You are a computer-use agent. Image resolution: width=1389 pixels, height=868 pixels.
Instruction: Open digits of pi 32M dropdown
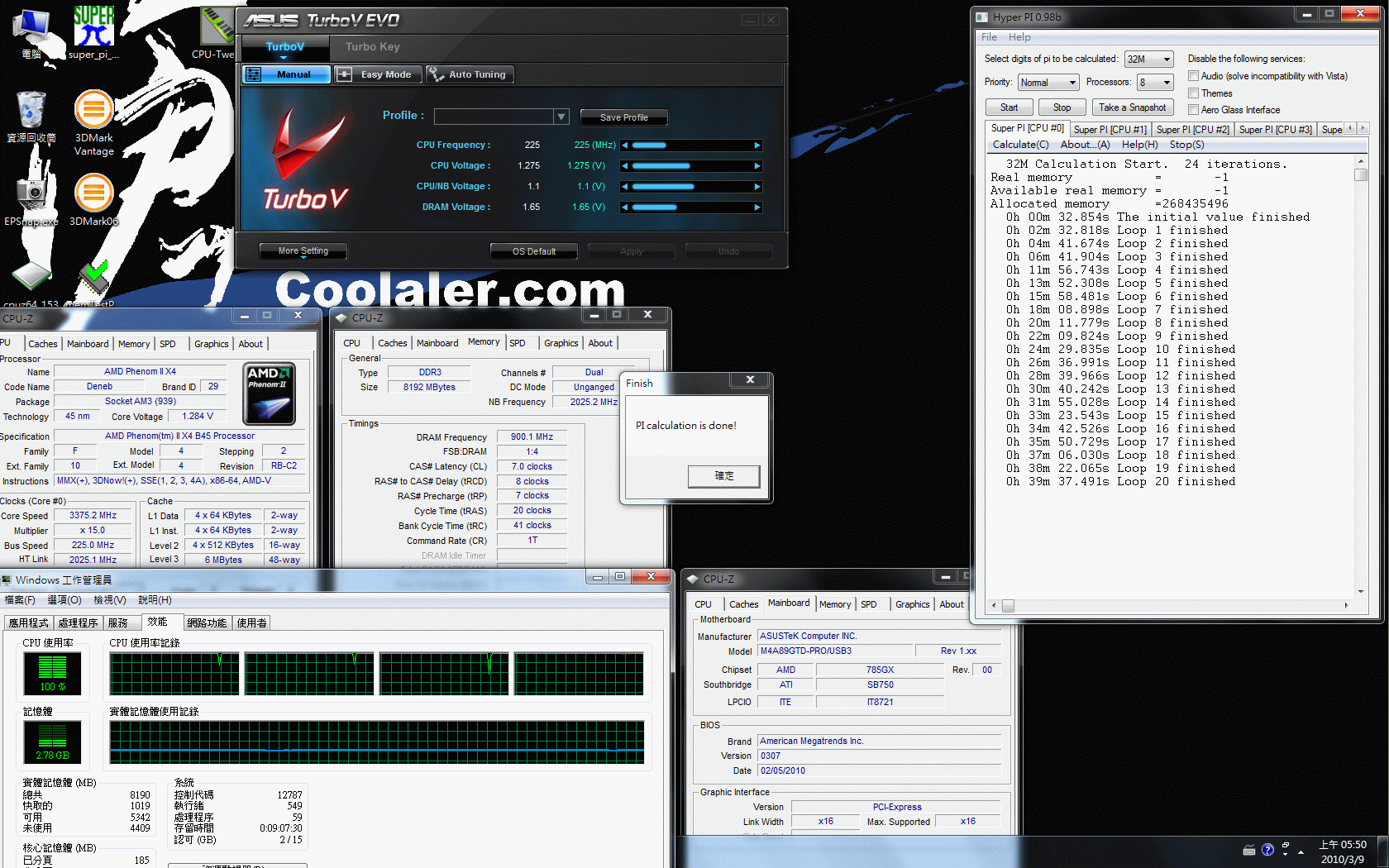pyautogui.click(x=1148, y=60)
